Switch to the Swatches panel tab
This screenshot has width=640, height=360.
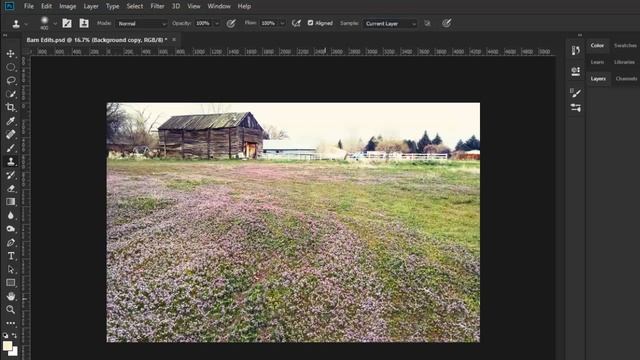(x=625, y=45)
